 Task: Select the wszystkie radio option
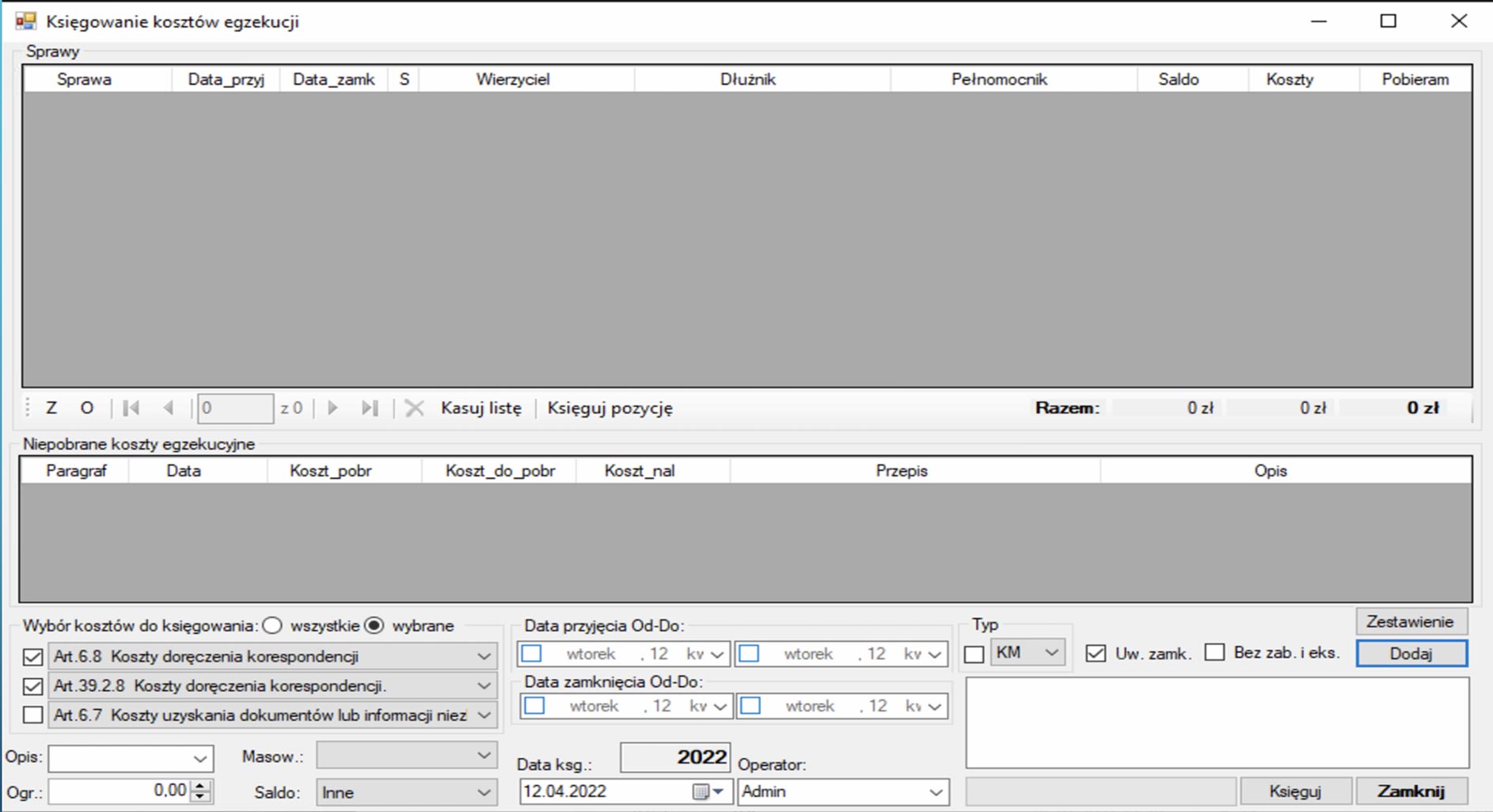point(272,625)
